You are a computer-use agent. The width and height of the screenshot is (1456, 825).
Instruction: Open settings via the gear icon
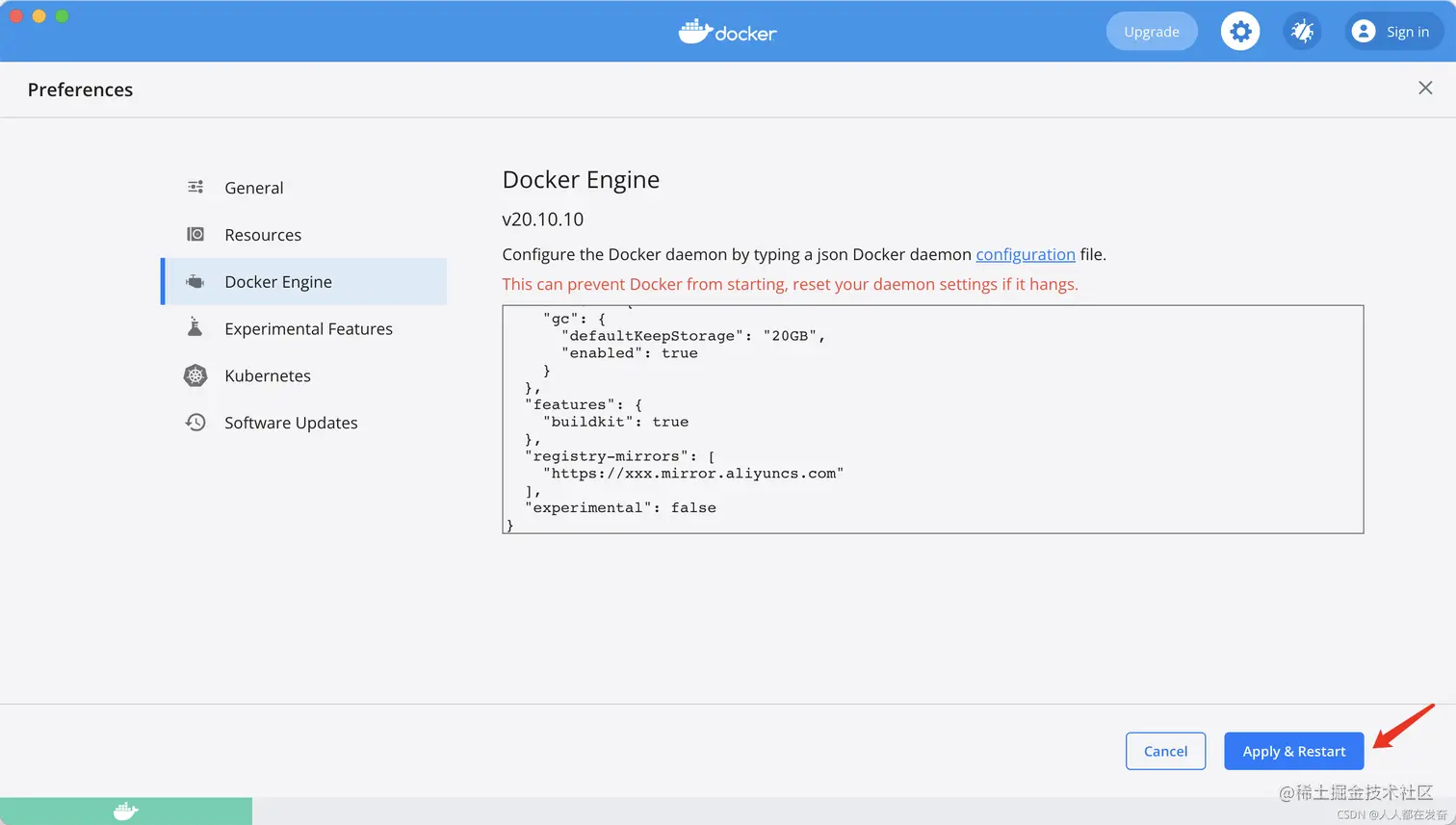click(1240, 32)
